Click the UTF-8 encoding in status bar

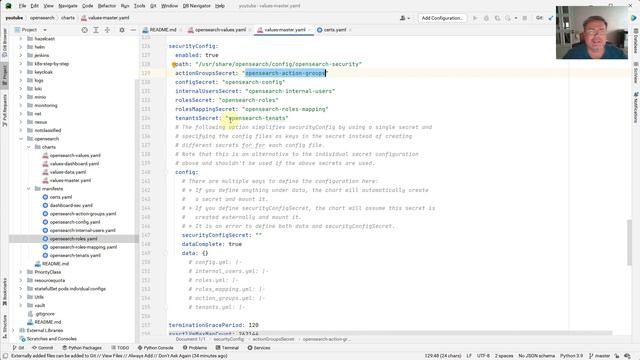tap(483, 356)
